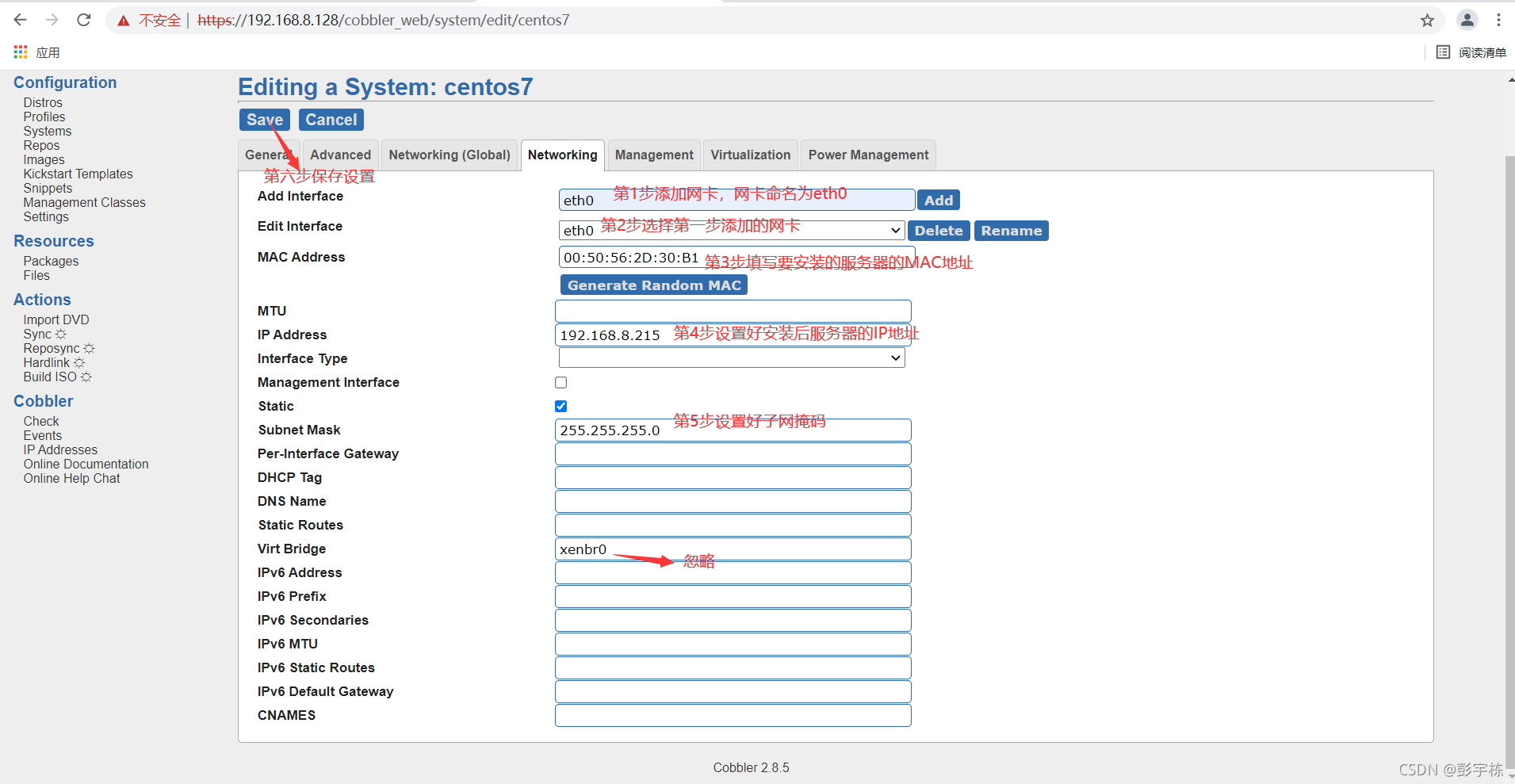Open the user profile icon in Chrome
Screen dimensions: 1515x784
pos(1467,21)
